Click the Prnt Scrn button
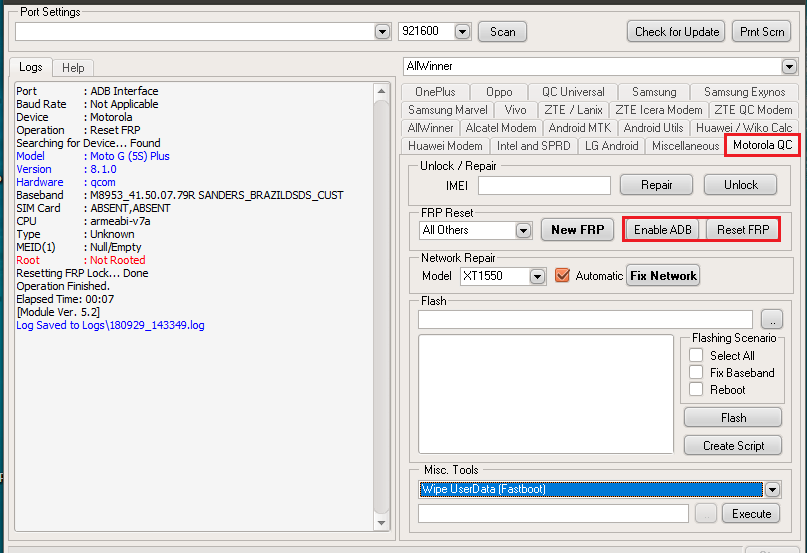807x553 pixels. click(762, 32)
